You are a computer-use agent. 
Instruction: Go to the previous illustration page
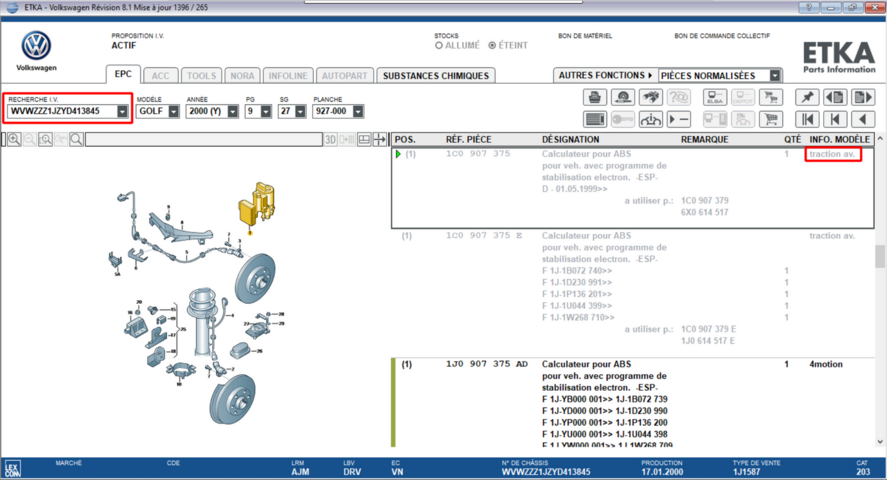(835, 97)
